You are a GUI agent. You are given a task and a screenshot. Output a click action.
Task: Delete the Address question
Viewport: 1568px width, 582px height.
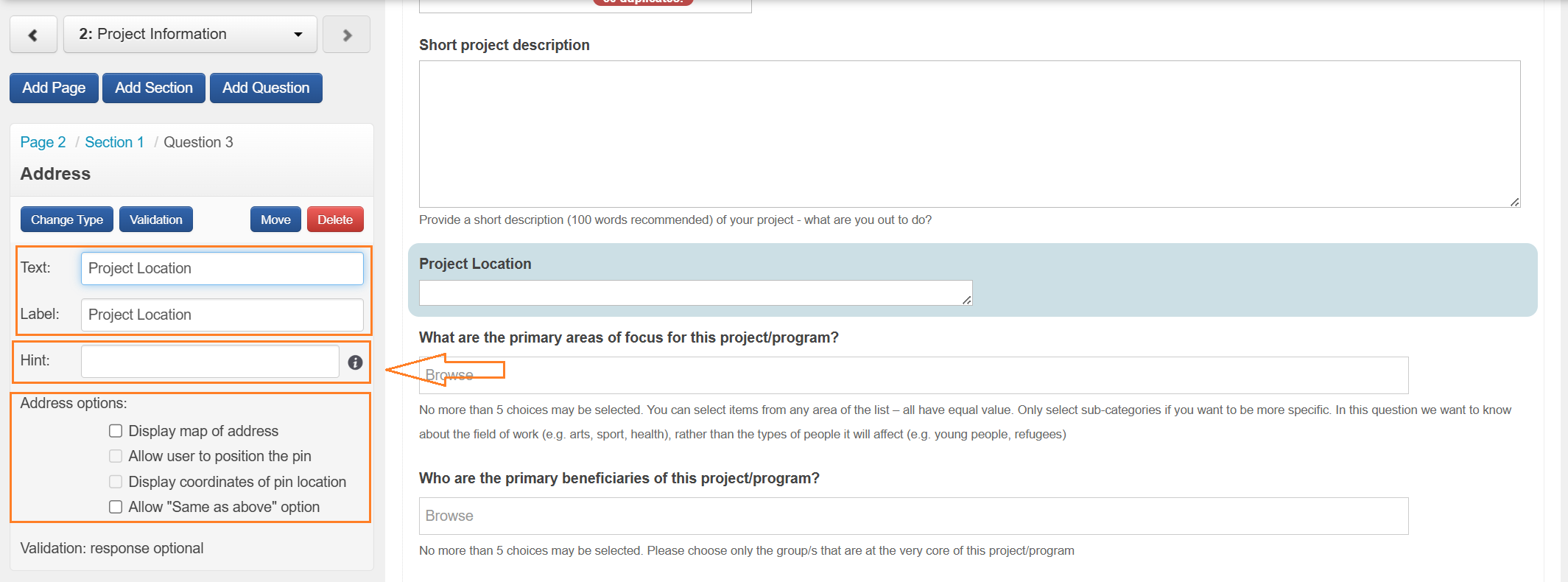coord(335,220)
